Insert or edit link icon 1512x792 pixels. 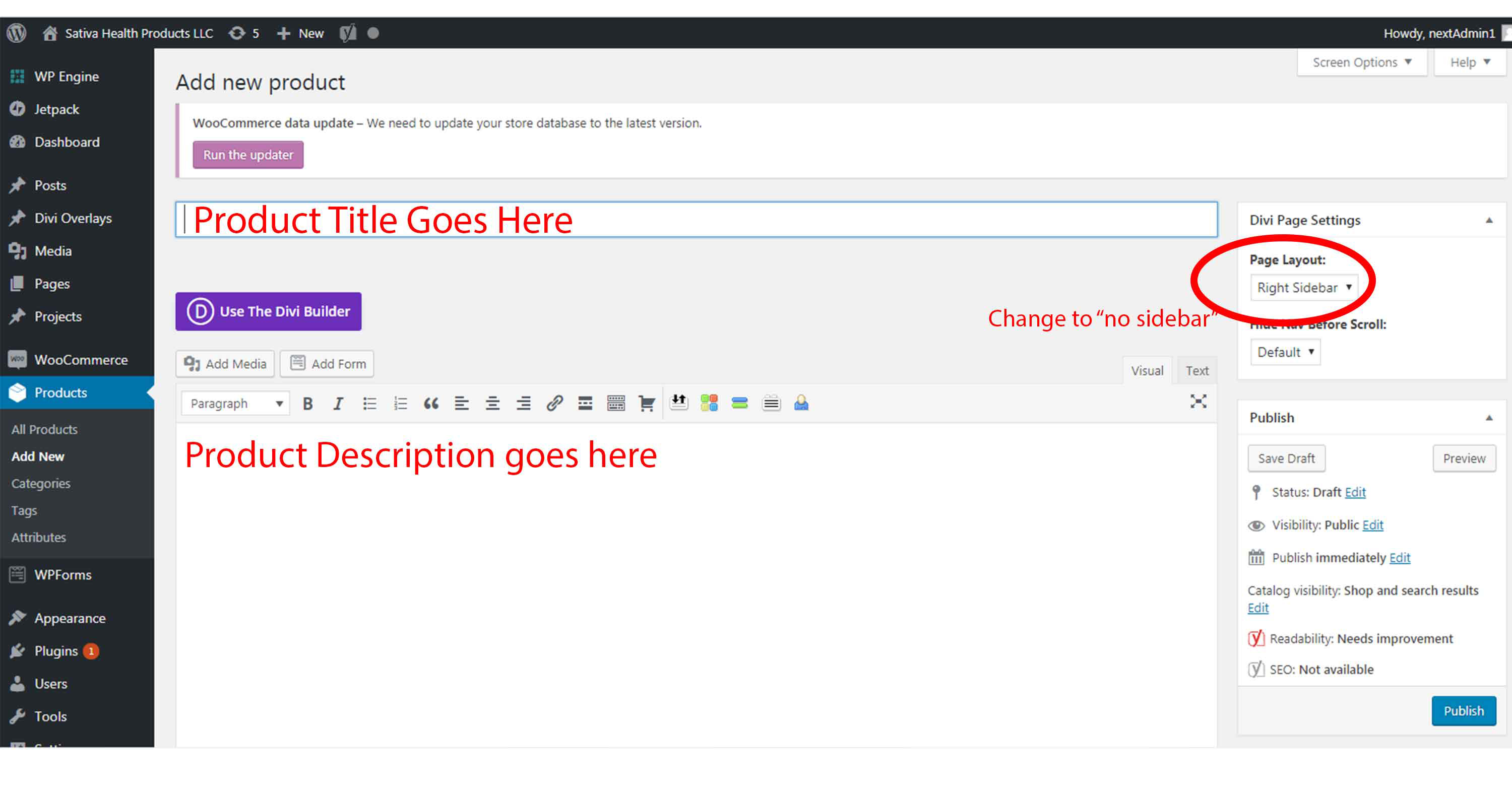coord(554,404)
